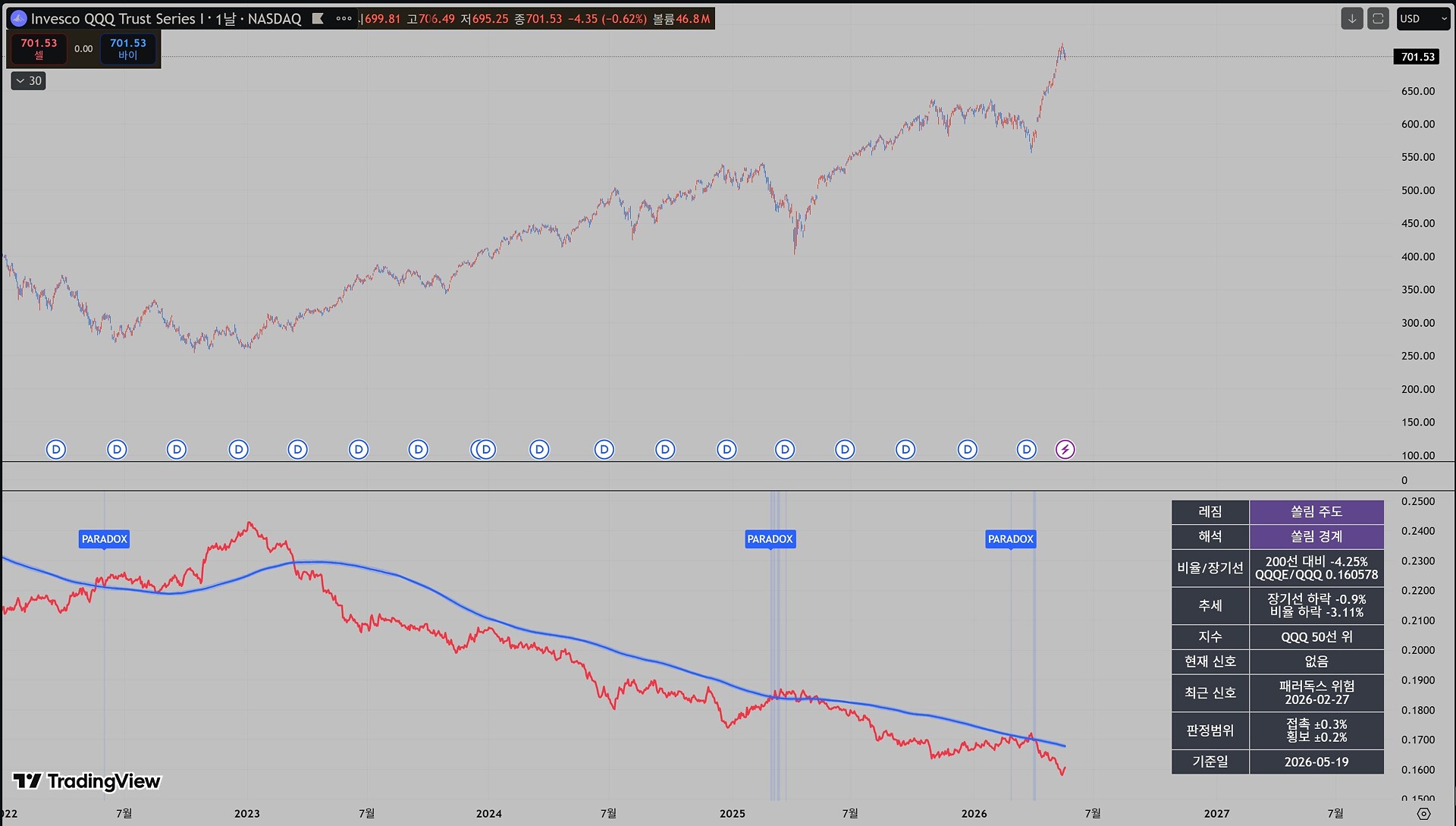Click the 0.2000 tick on the indicator axis

coord(1418,650)
